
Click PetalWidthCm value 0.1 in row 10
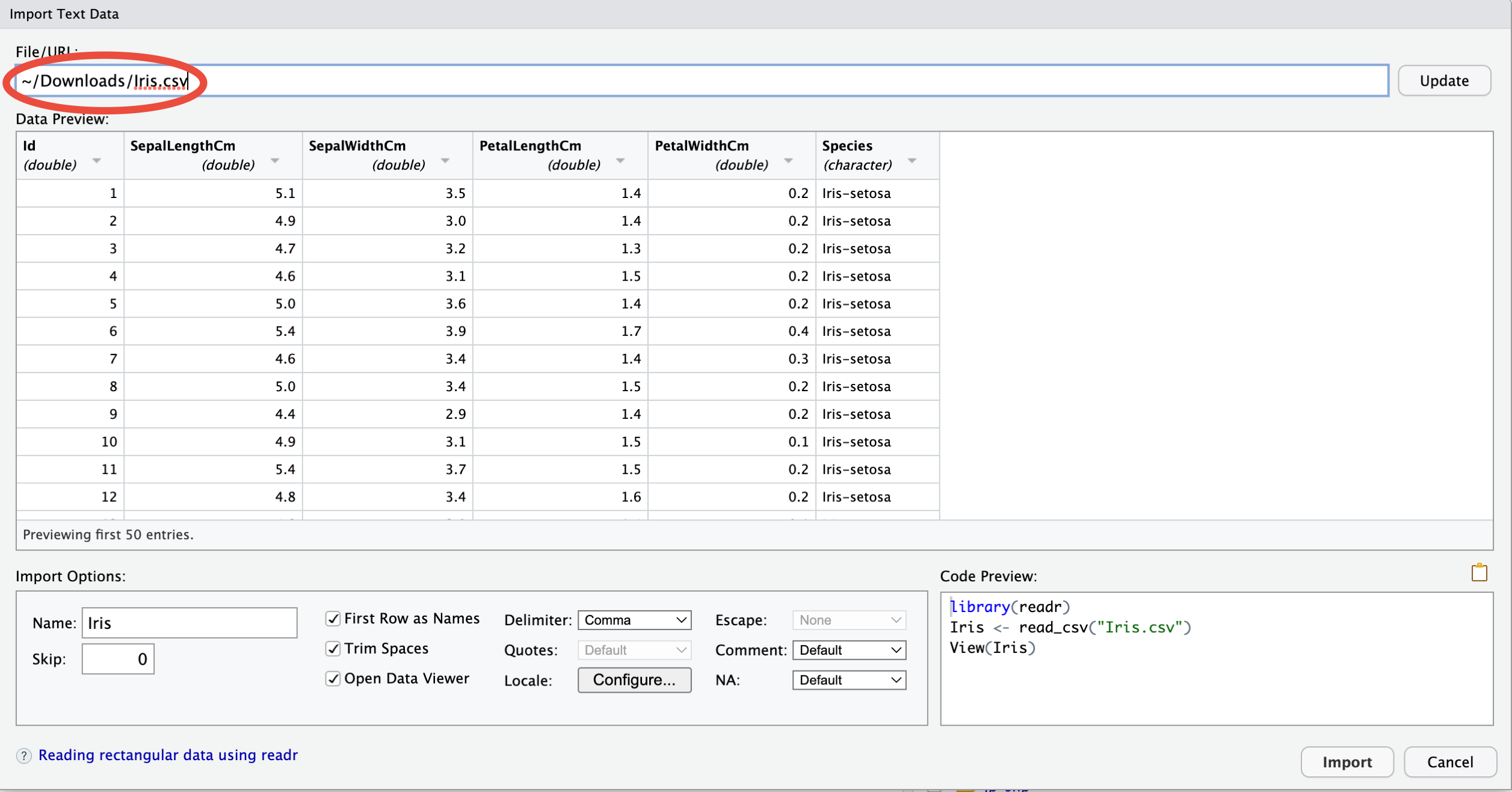pos(732,442)
